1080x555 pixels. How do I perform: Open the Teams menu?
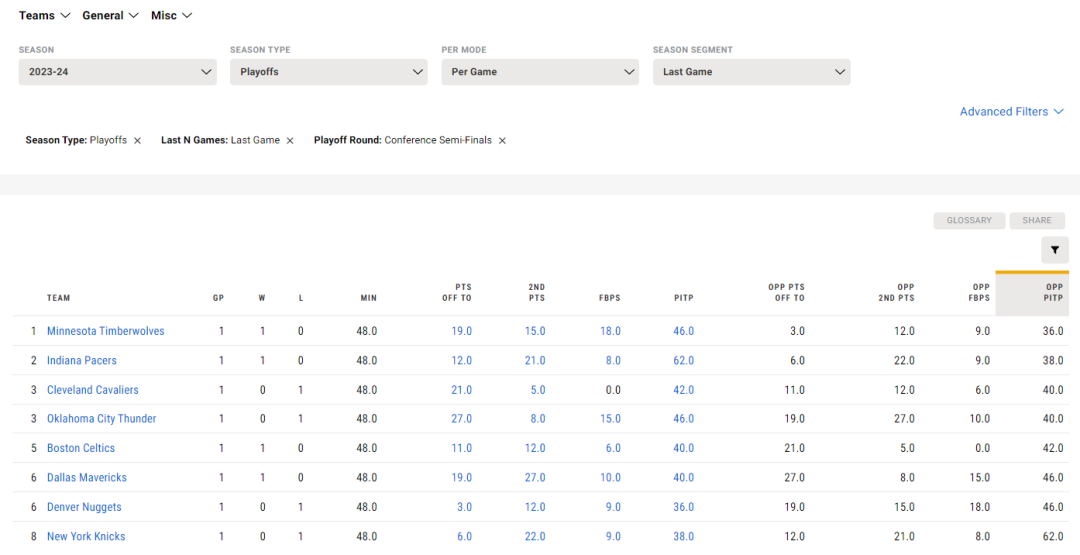click(45, 15)
